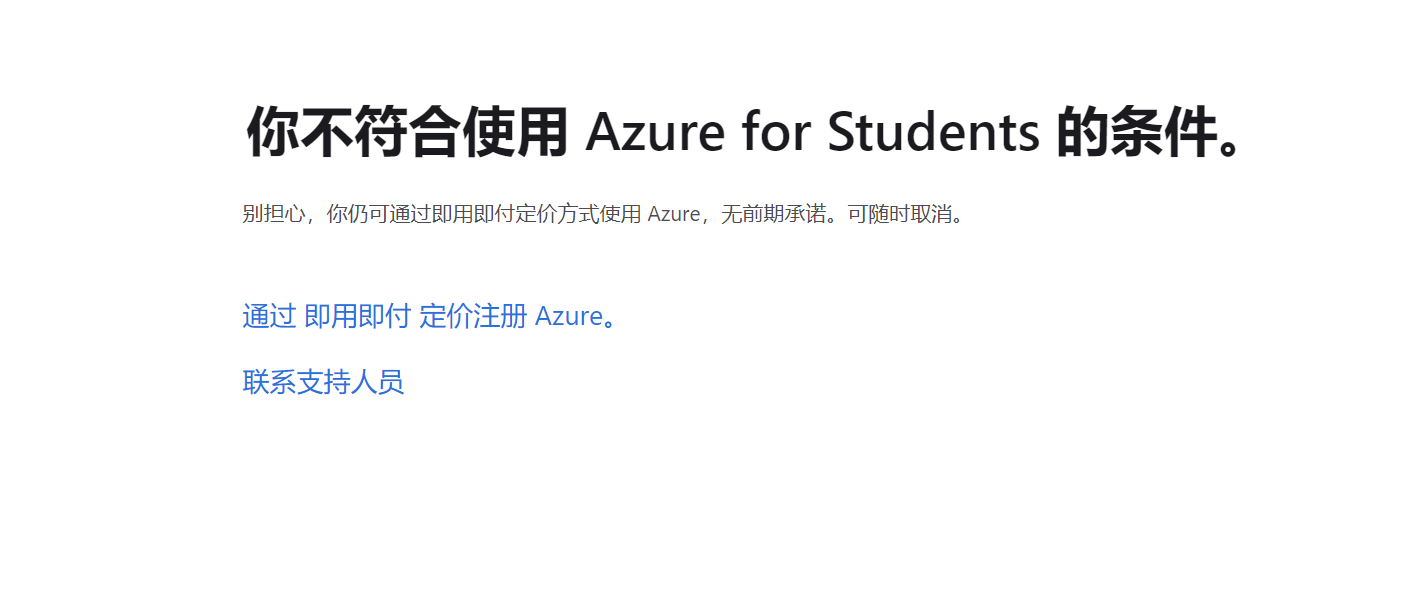Screen dimensions: 1412x594
Task: Click the 你不符合使用 Azure for Students 的条件 heading
Action: tap(745, 133)
